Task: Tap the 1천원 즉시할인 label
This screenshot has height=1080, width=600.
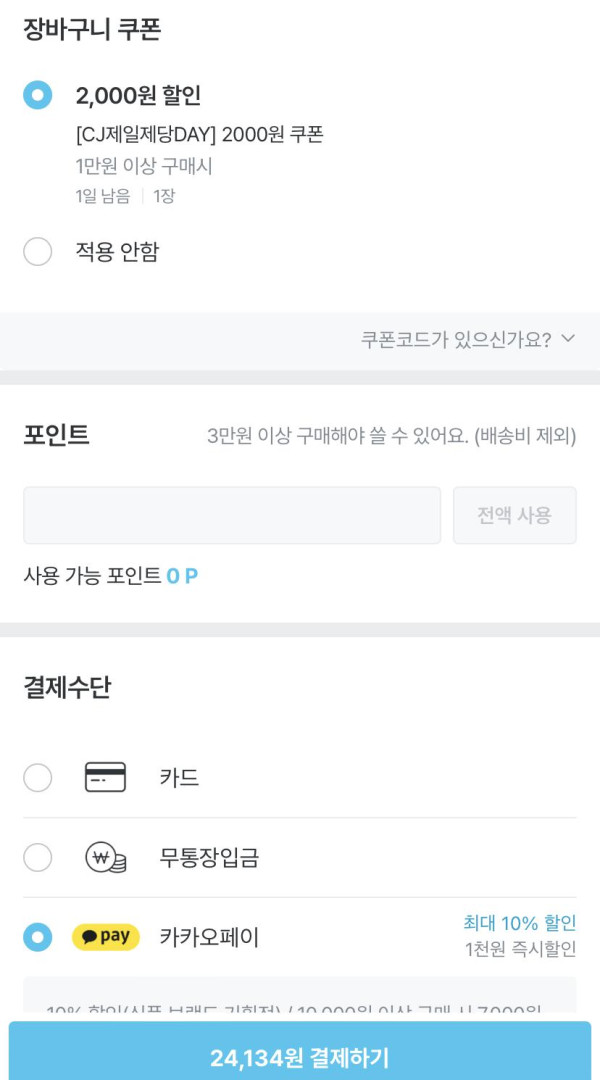Action: (x=520, y=949)
